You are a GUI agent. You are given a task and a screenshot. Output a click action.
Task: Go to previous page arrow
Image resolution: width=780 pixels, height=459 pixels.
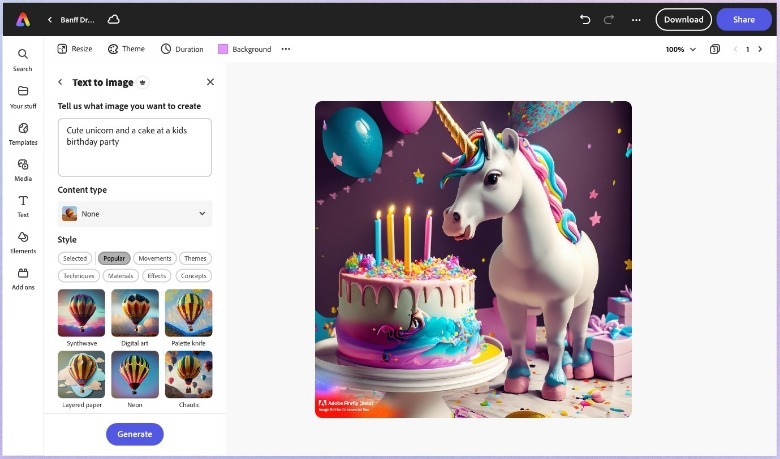click(x=736, y=49)
